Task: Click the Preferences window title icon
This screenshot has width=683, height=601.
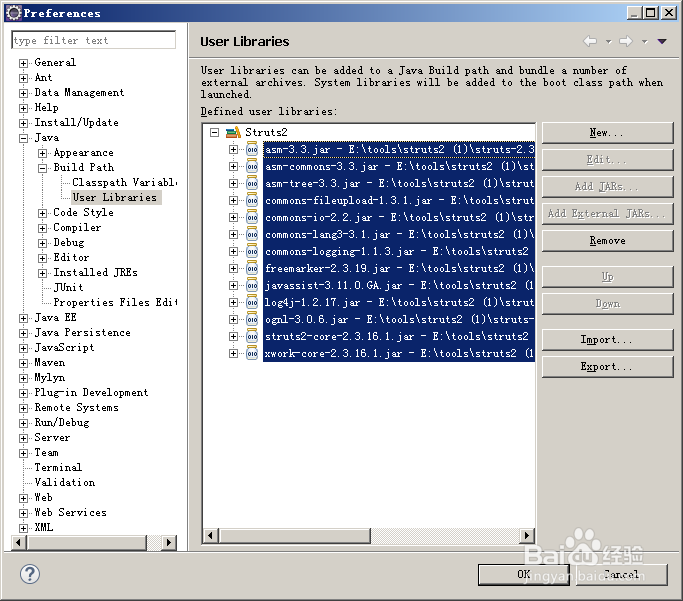Action: pyautogui.click(x=14, y=13)
